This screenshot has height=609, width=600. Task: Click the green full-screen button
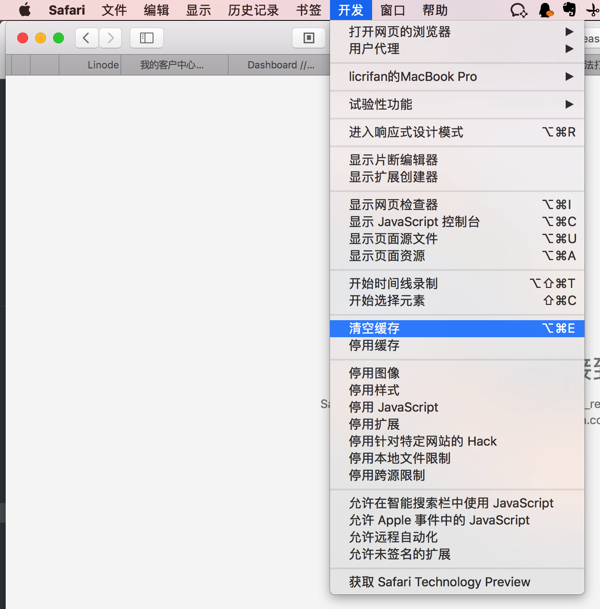(x=59, y=38)
